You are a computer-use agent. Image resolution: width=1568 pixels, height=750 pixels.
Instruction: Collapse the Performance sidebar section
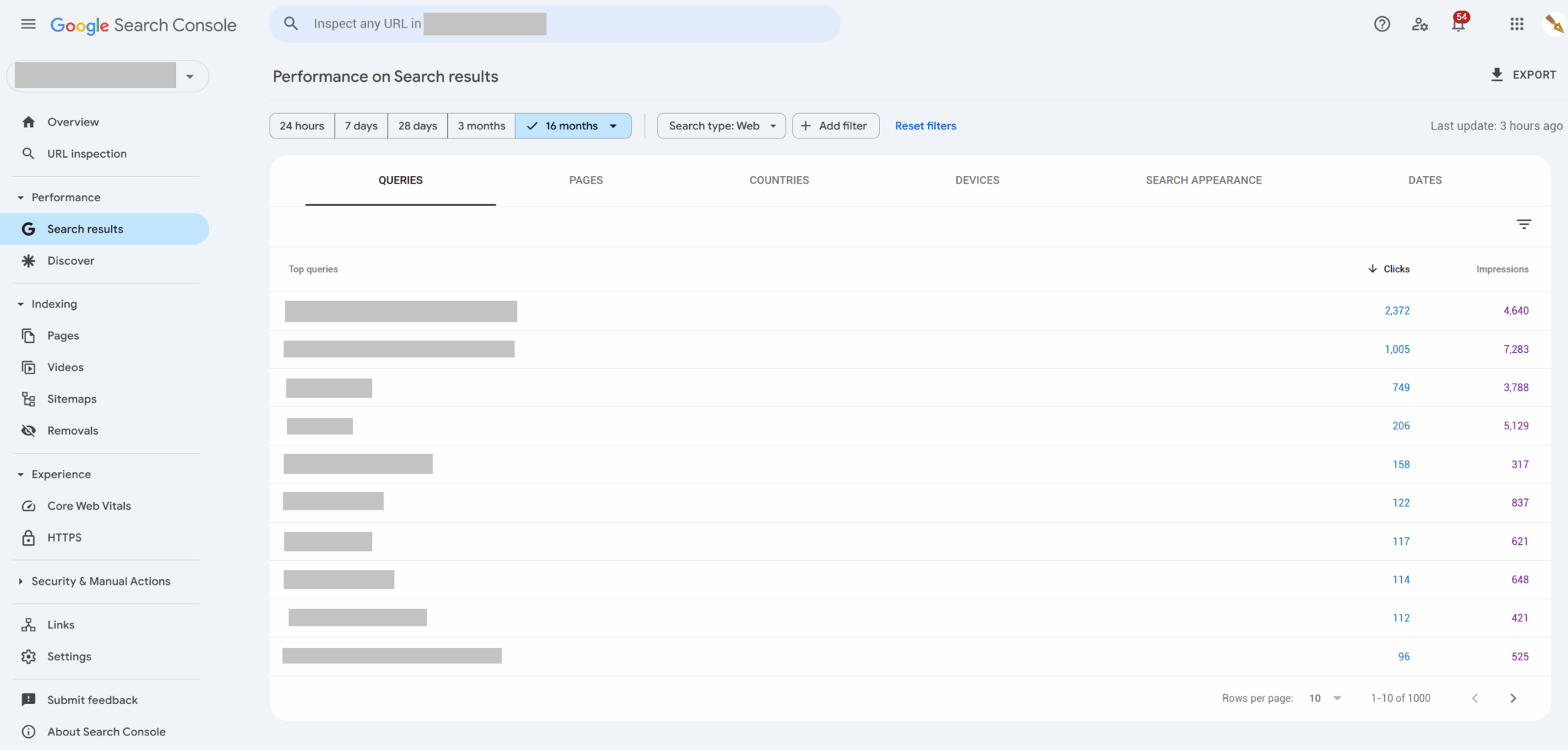point(21,197)
